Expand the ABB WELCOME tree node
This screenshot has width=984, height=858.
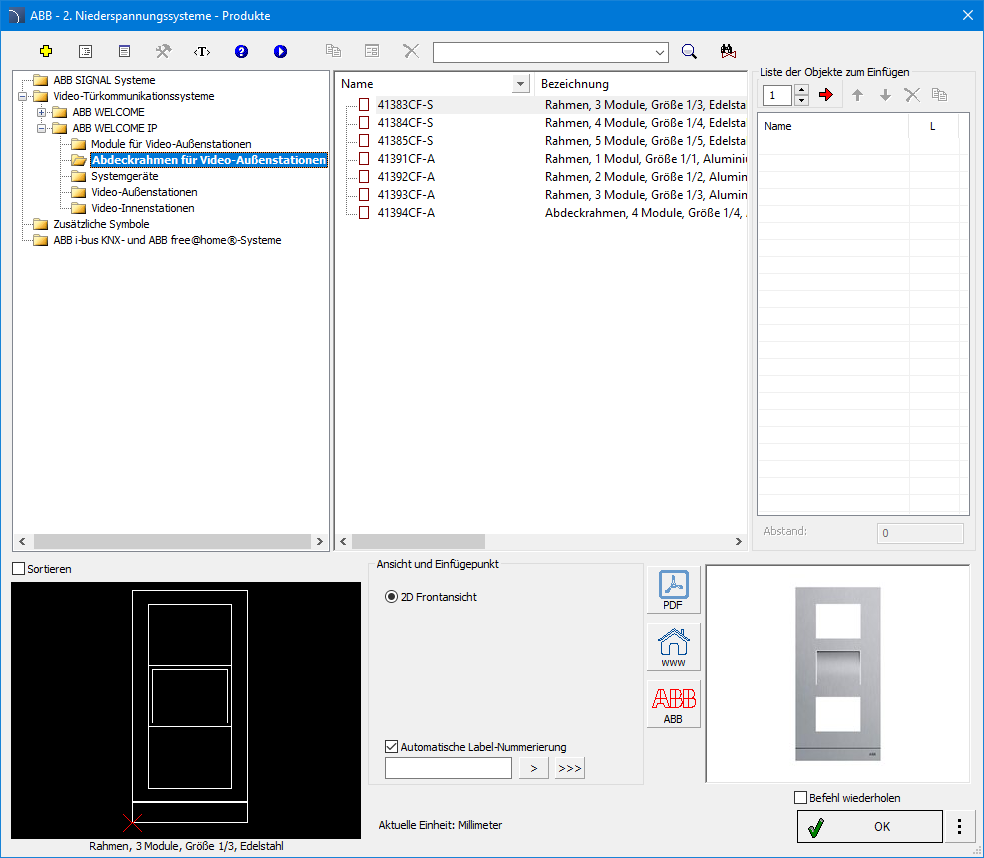tap(42, 112)
